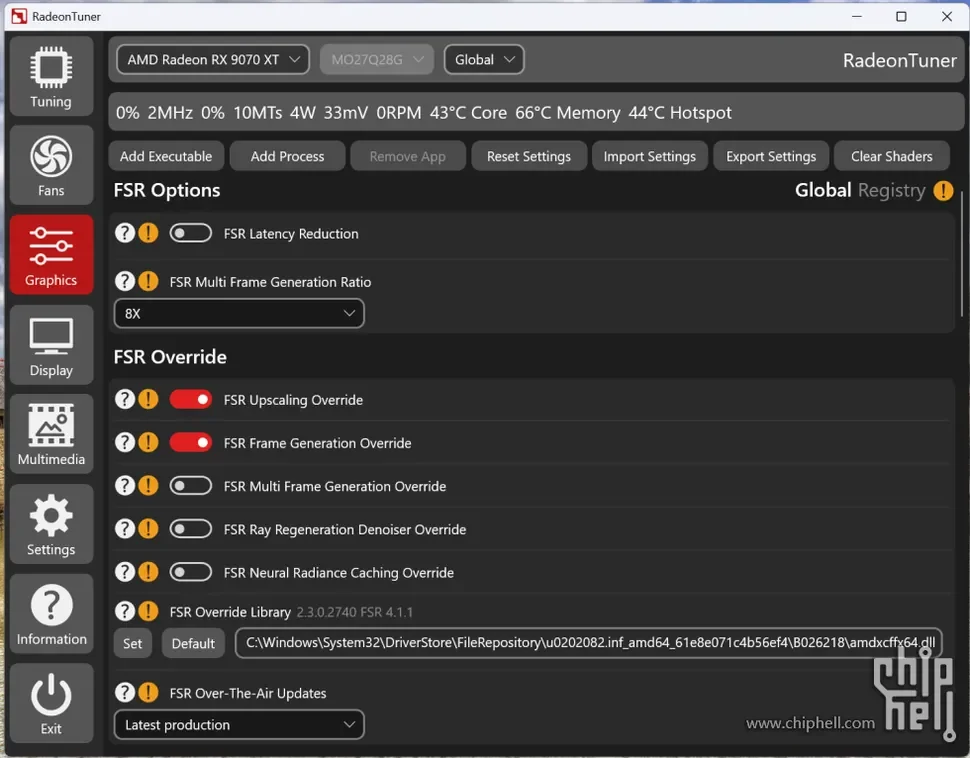The width and height of the screenshot is (970, 758).
Task: Open help for FSR Multi Frame Generation Ratio
Action: (x=125, y=282)
